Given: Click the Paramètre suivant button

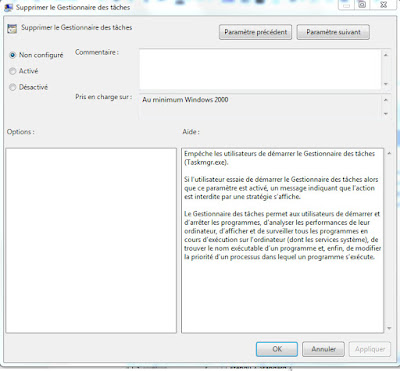Looking at the screenshot, I should pyautogui.click(x=333, y=32).
